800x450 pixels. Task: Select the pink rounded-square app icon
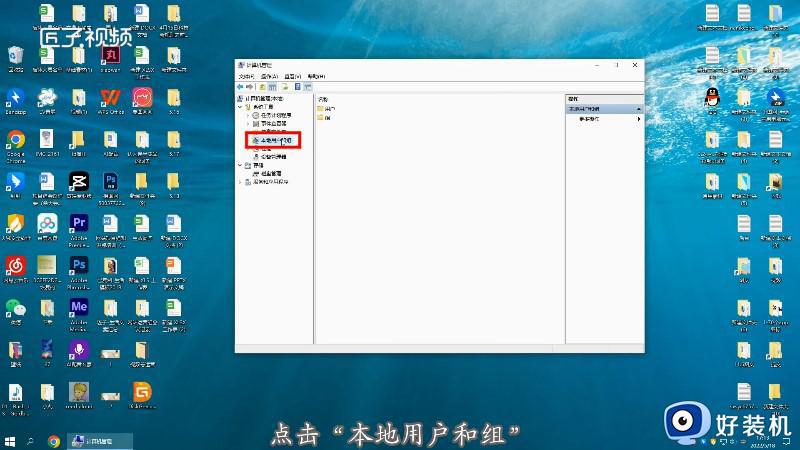[142, 101]
